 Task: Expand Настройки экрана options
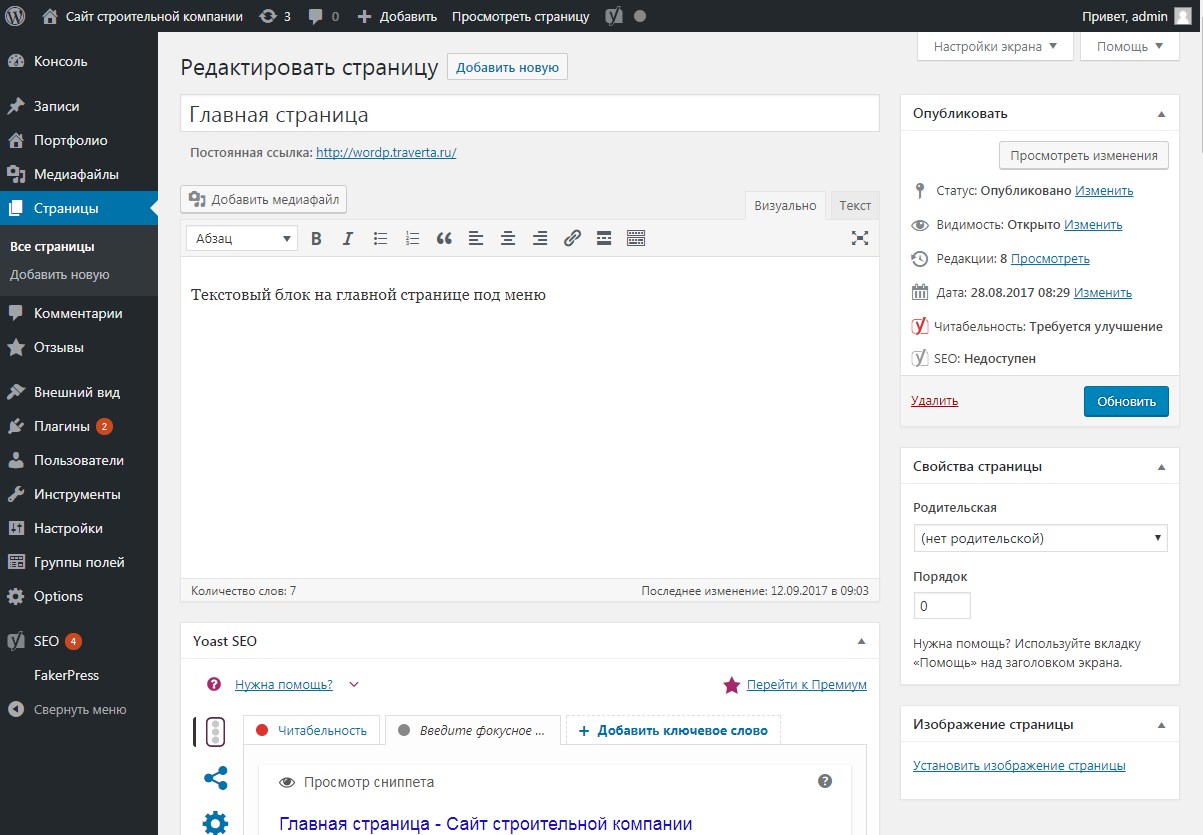click(x=995, y=47)
